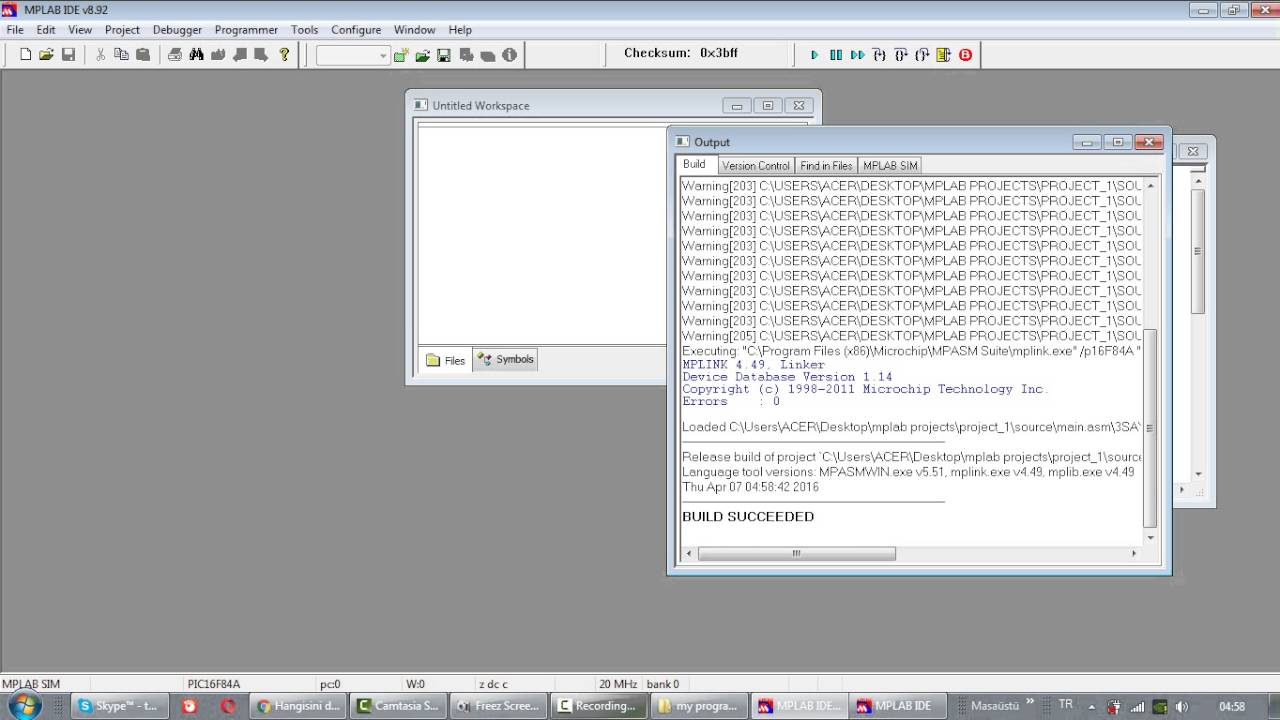The height and width of the screenshot is (720, 1280).
Task: Click the Paste clipboard icon
Action: [x=143, y=55]
